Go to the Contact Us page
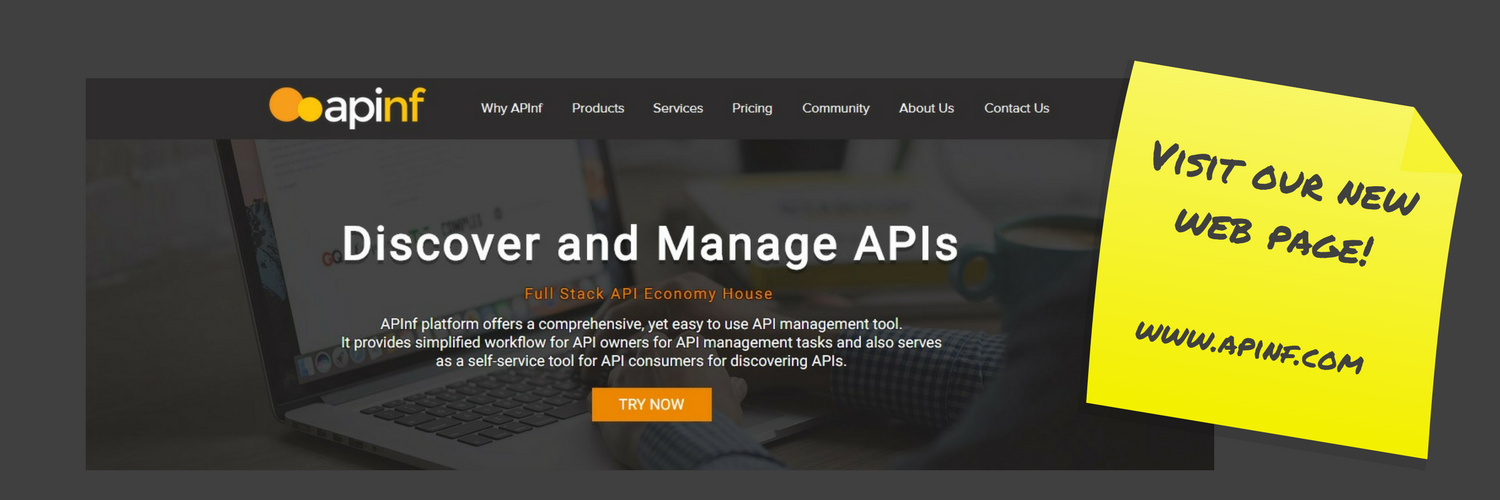Image resolution: width=1500 pixels, height=500 pixels. [x=1016, y=108]
